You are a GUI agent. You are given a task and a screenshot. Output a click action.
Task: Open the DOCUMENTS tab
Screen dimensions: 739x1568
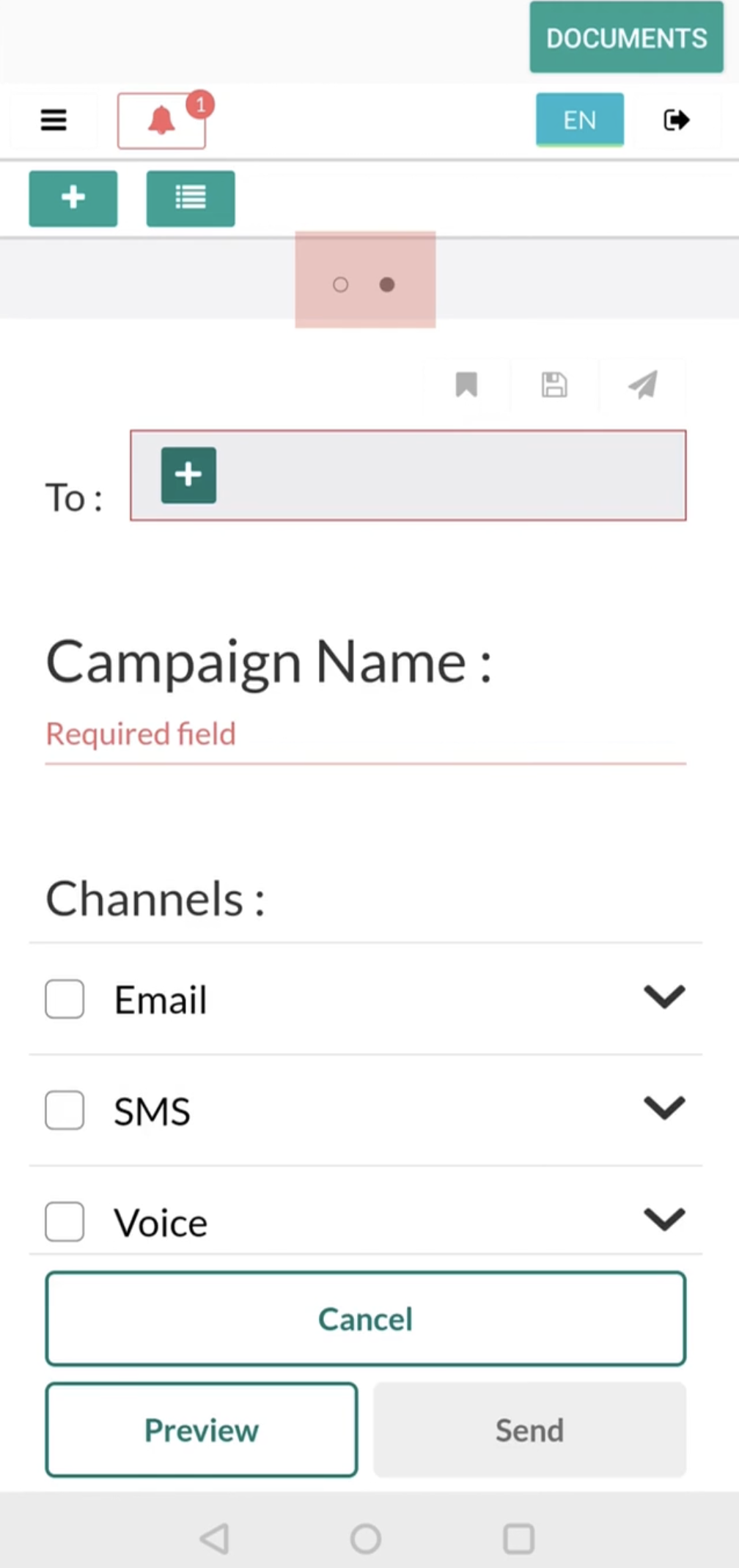click(627, 37)
